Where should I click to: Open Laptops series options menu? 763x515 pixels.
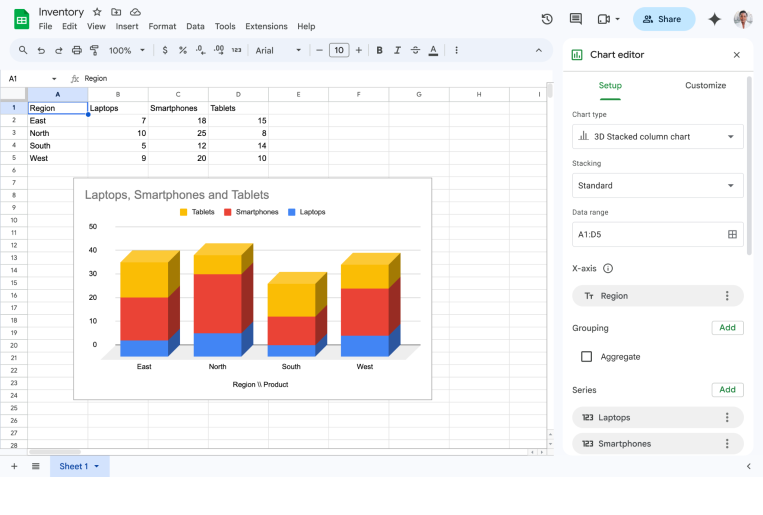(x=727, y=418)
